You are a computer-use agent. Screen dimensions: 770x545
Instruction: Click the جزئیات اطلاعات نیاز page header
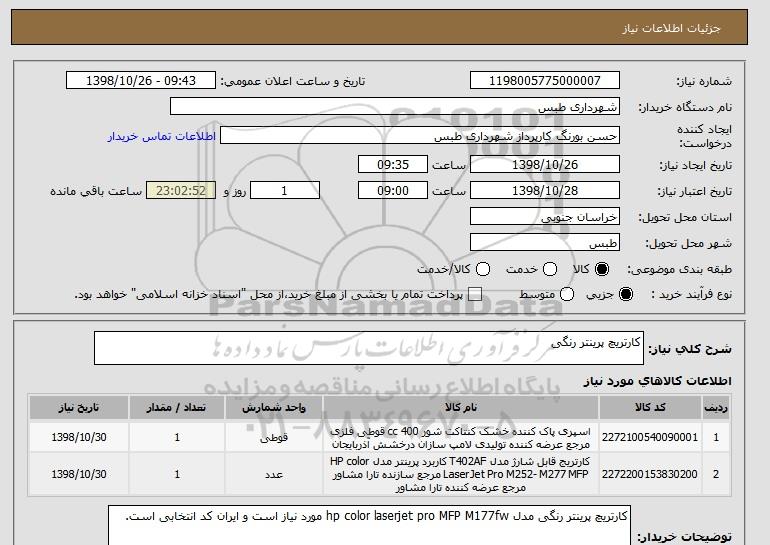pos(671,28)
